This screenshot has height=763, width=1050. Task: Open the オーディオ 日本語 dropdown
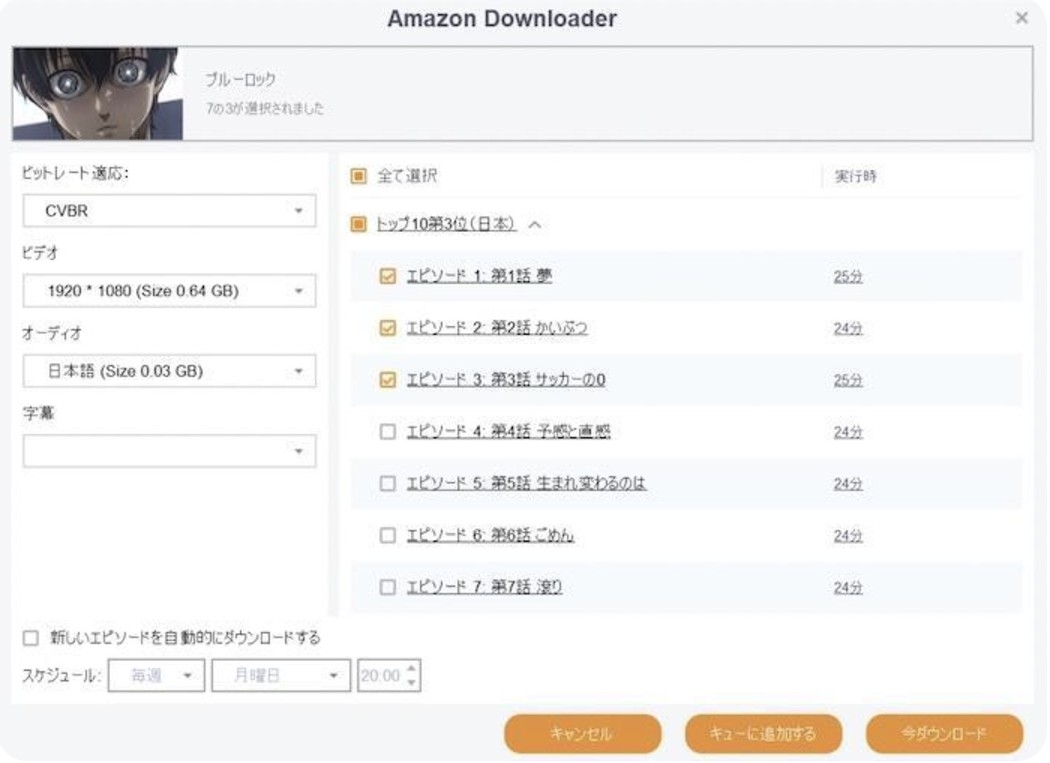169,371
